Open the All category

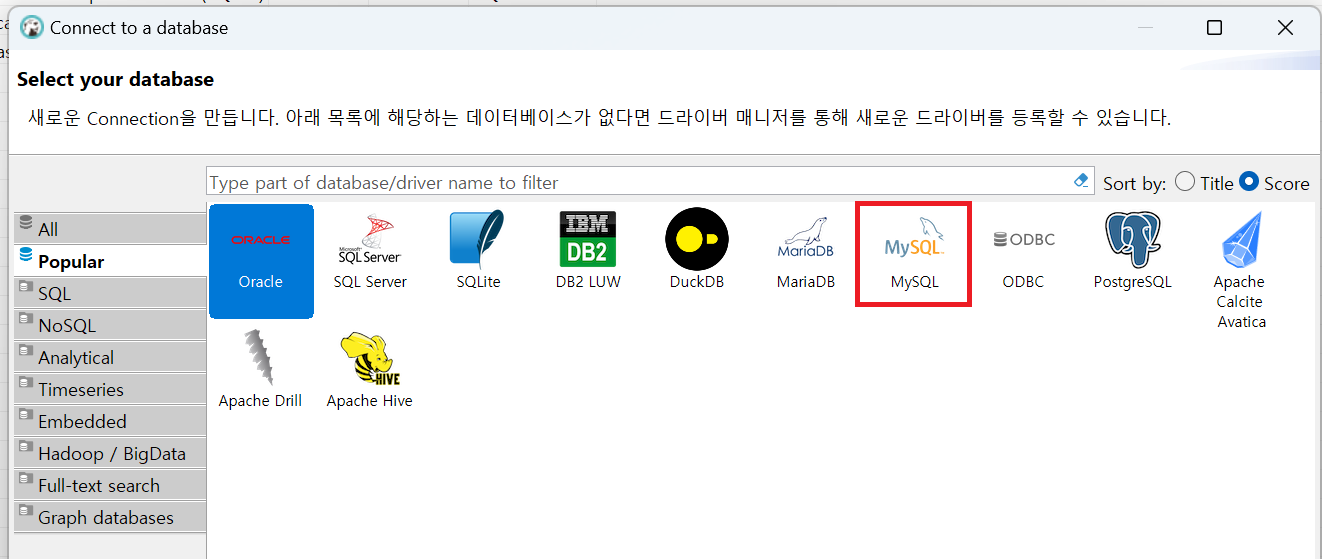point(110,229)
